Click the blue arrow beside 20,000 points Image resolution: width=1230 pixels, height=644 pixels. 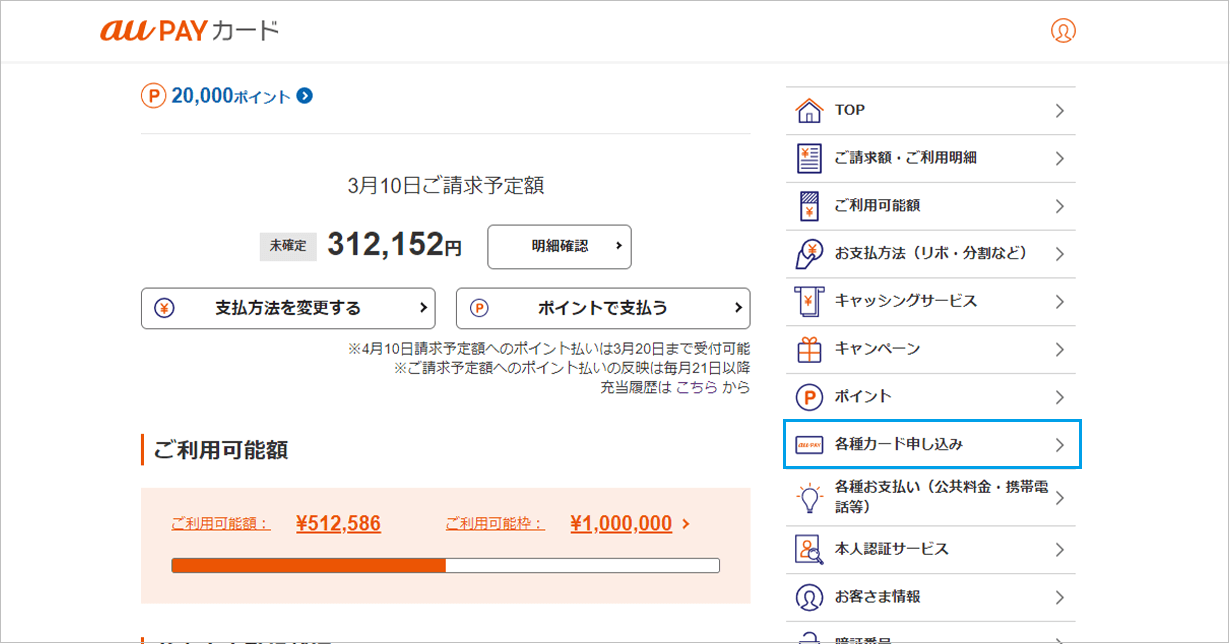[305, 96]
